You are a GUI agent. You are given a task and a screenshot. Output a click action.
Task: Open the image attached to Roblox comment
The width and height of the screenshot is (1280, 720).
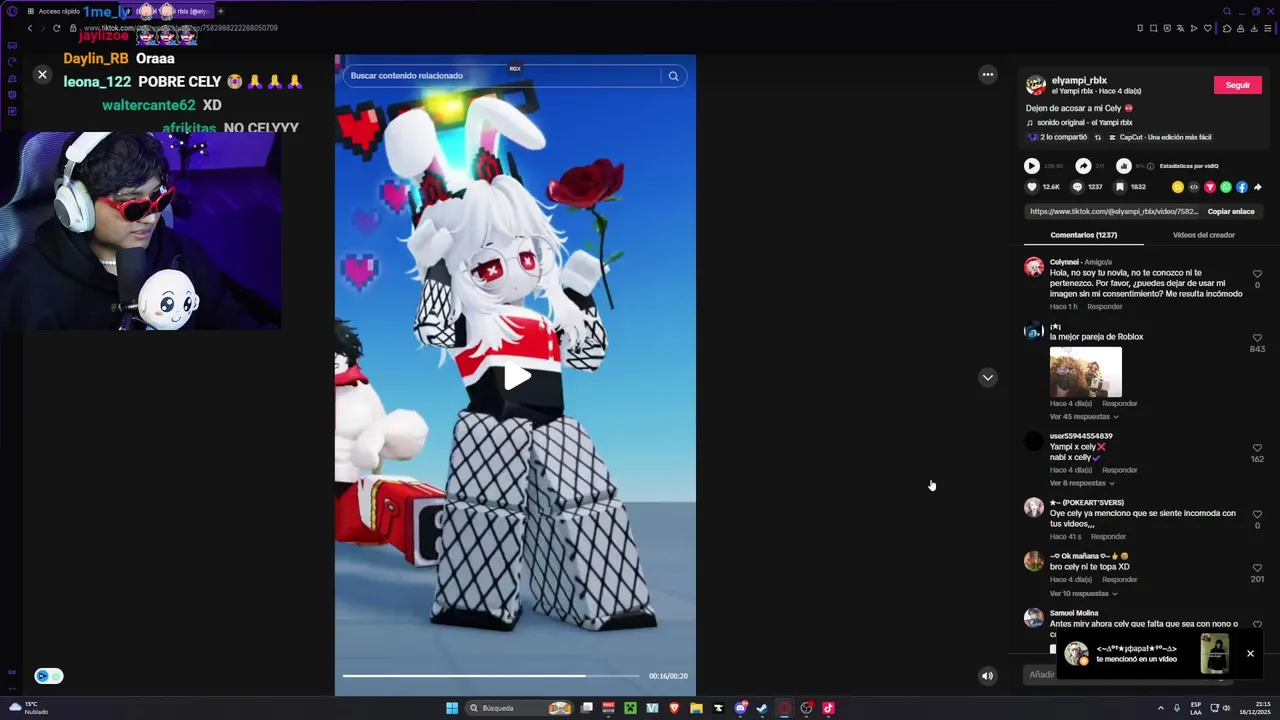point(1085,371)
